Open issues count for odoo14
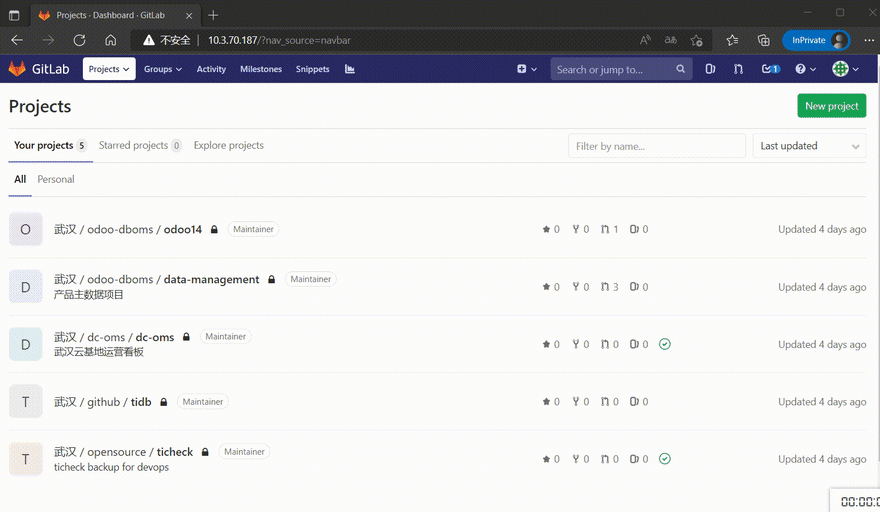 click(x=639, y=229)
